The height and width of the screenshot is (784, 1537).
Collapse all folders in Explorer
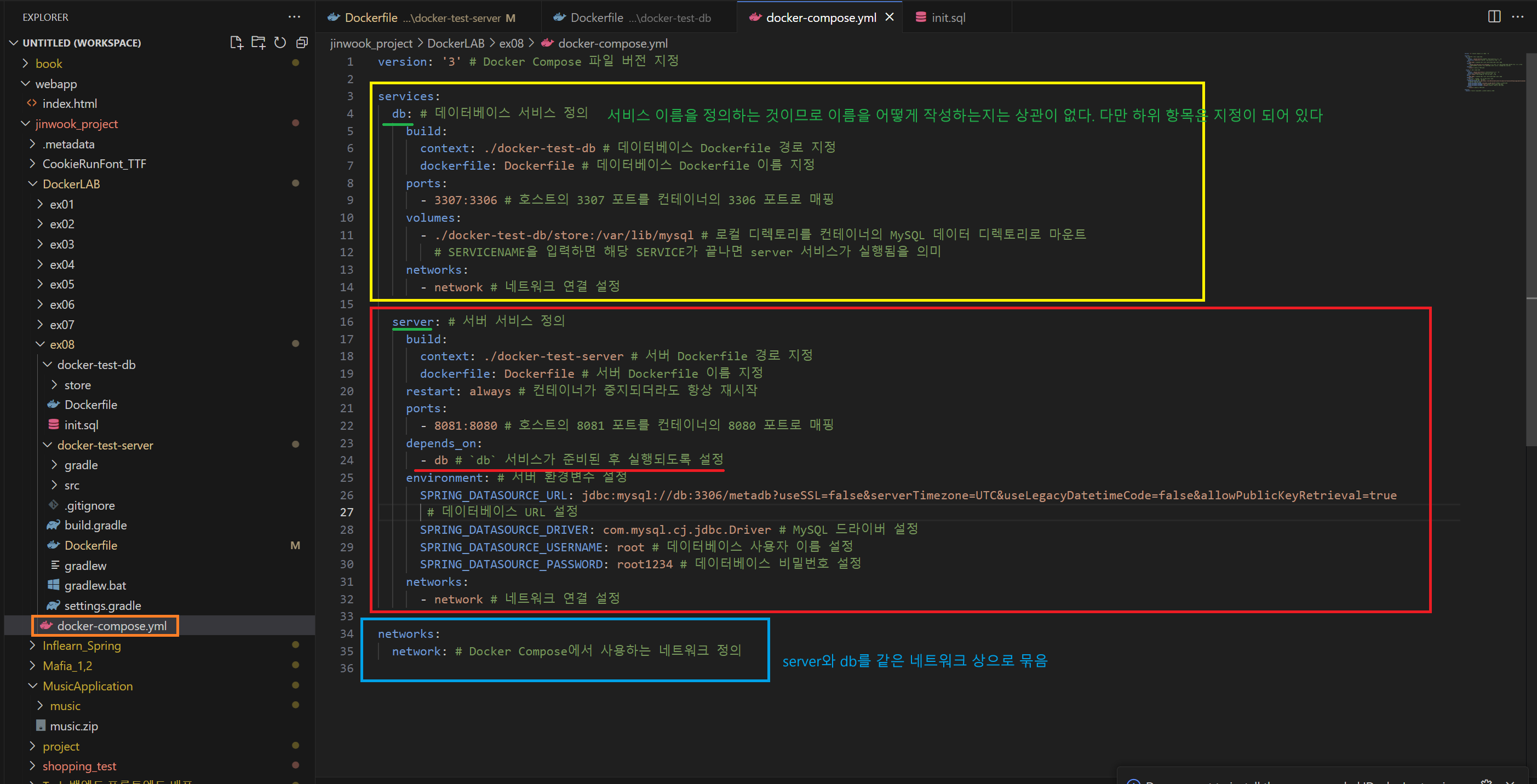pyautogui.click(x=302, y=43)
